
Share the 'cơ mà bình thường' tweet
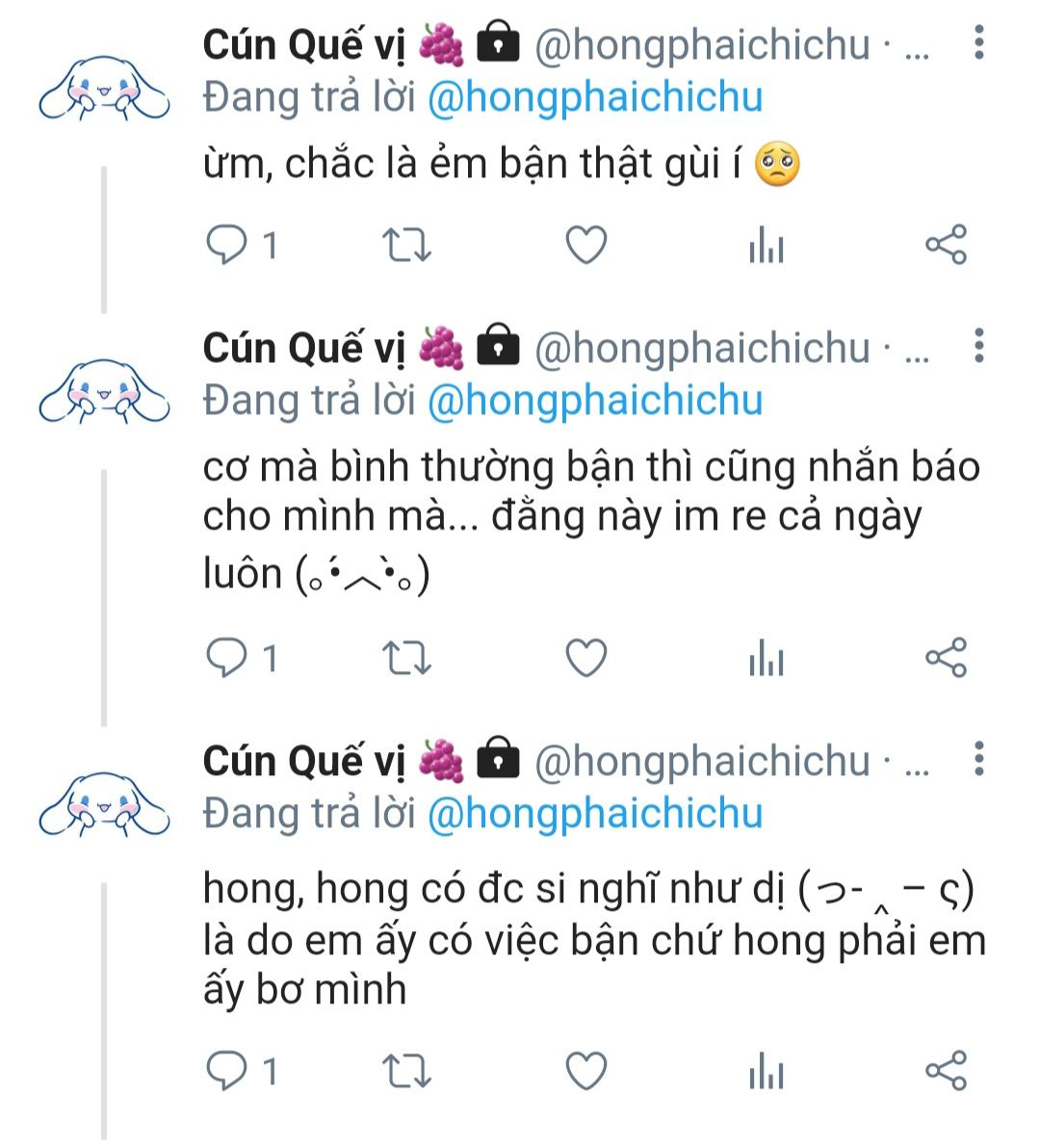click(x=945, y=659)
